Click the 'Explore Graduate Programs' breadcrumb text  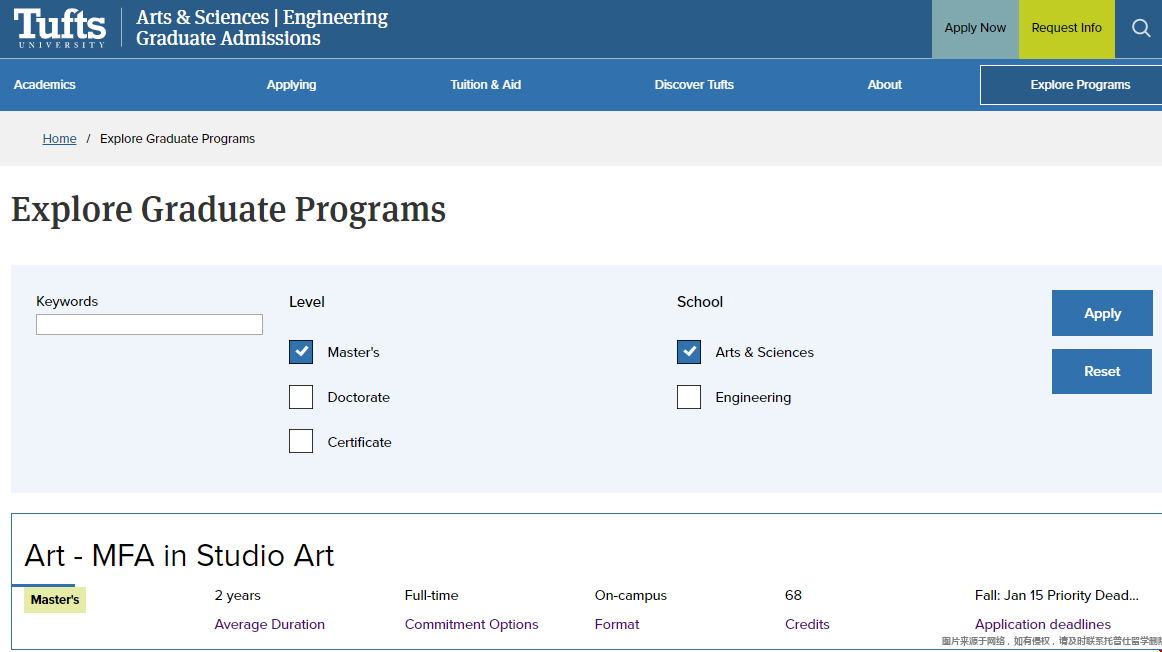point(177,139)
